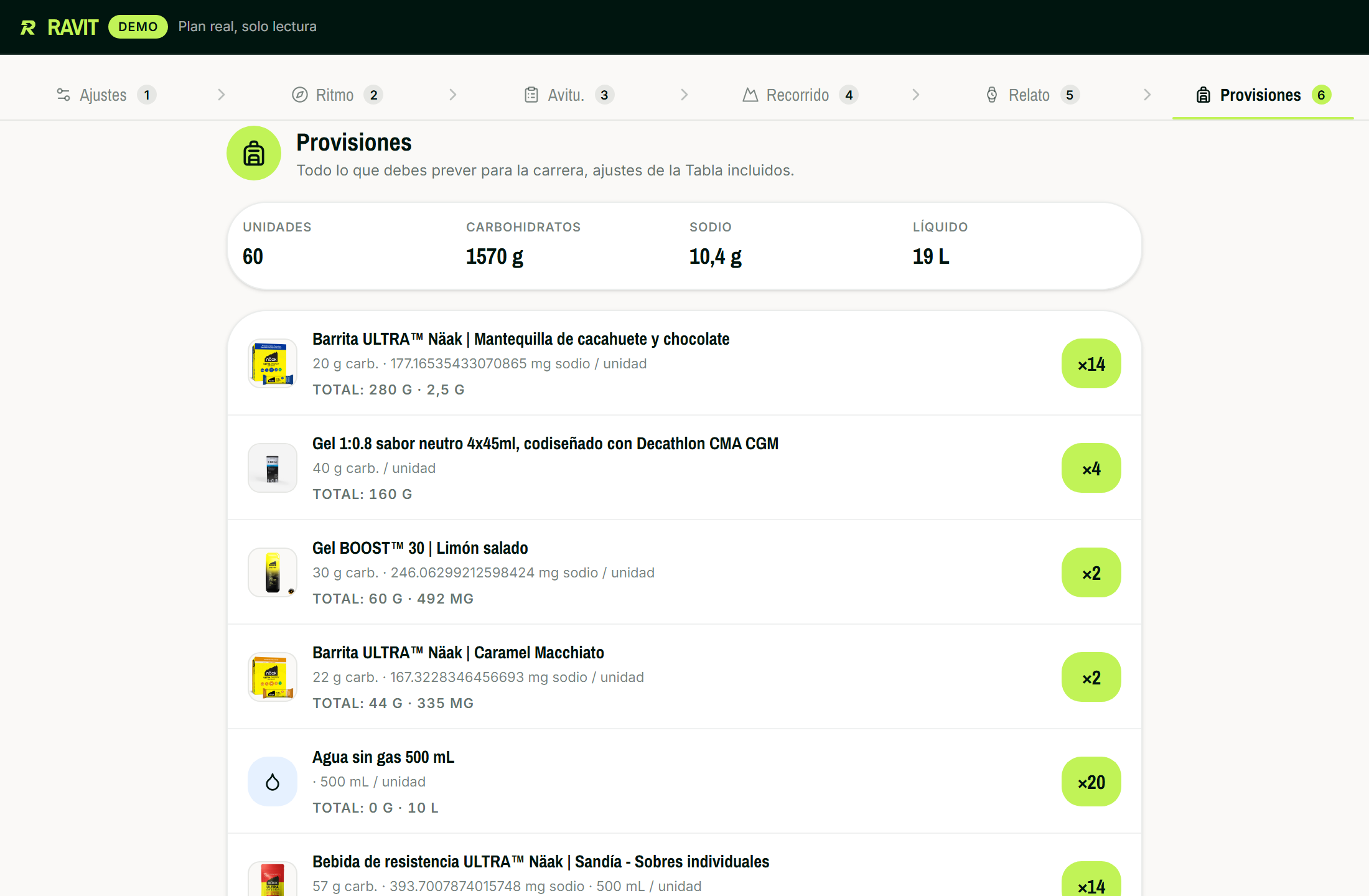The image size is (1369, 896).
Task: Click the Gel BOOST Limón salado thumbnail
Action: click(273, 572)
